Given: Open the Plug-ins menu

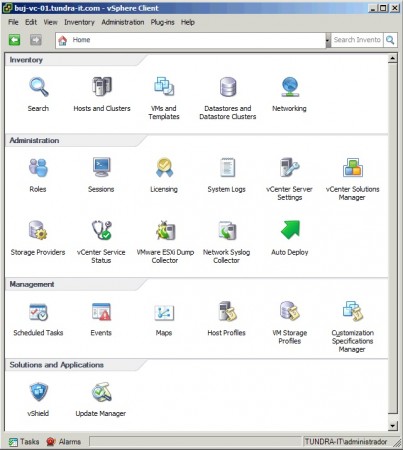Looking at the screenshot, I should [162, 22].
